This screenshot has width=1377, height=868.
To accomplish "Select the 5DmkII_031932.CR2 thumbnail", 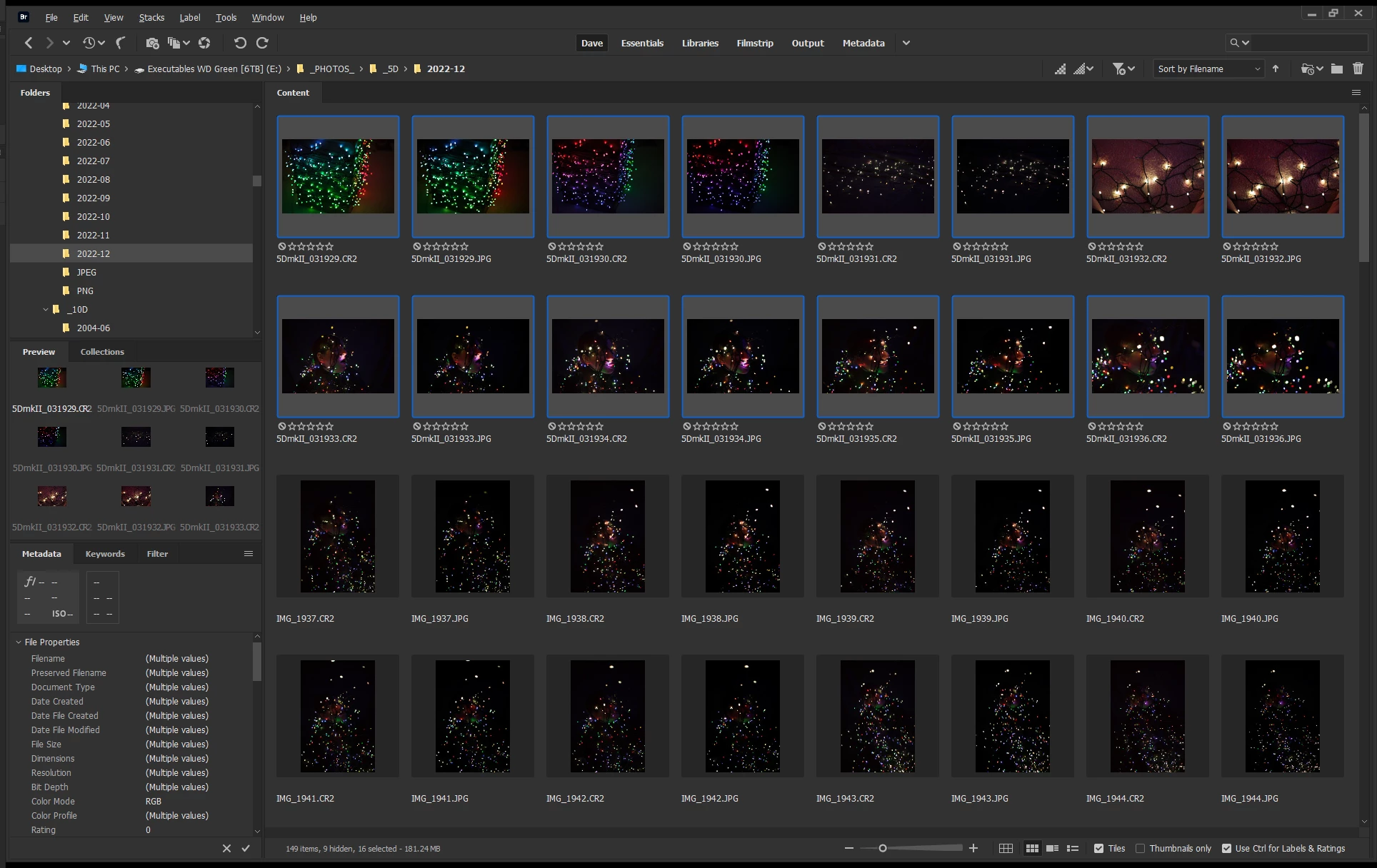I will tap(1147, 176).
